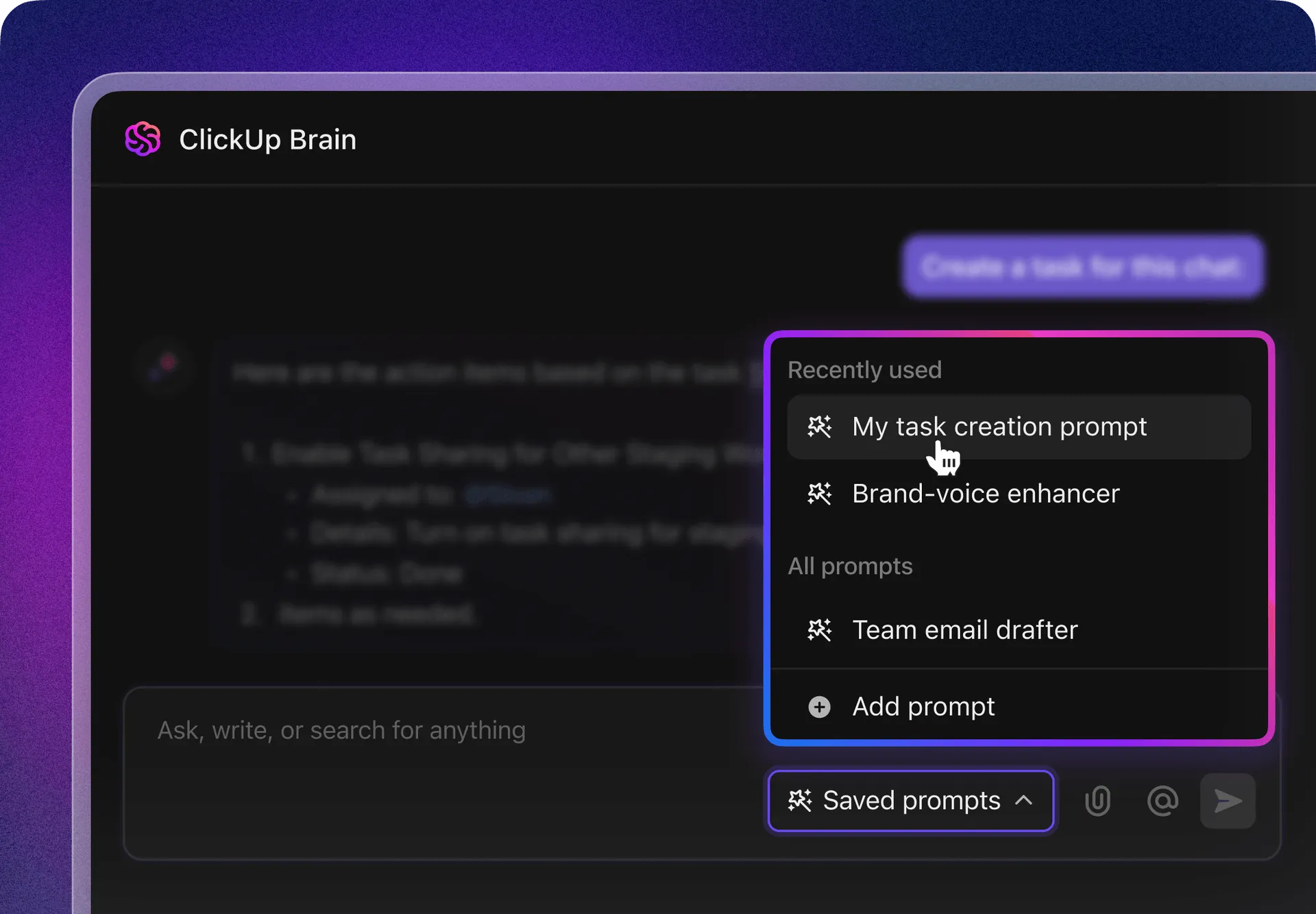Collapse the Saved prompts dropdown
1316x914 pixels.
click(911, 801)
